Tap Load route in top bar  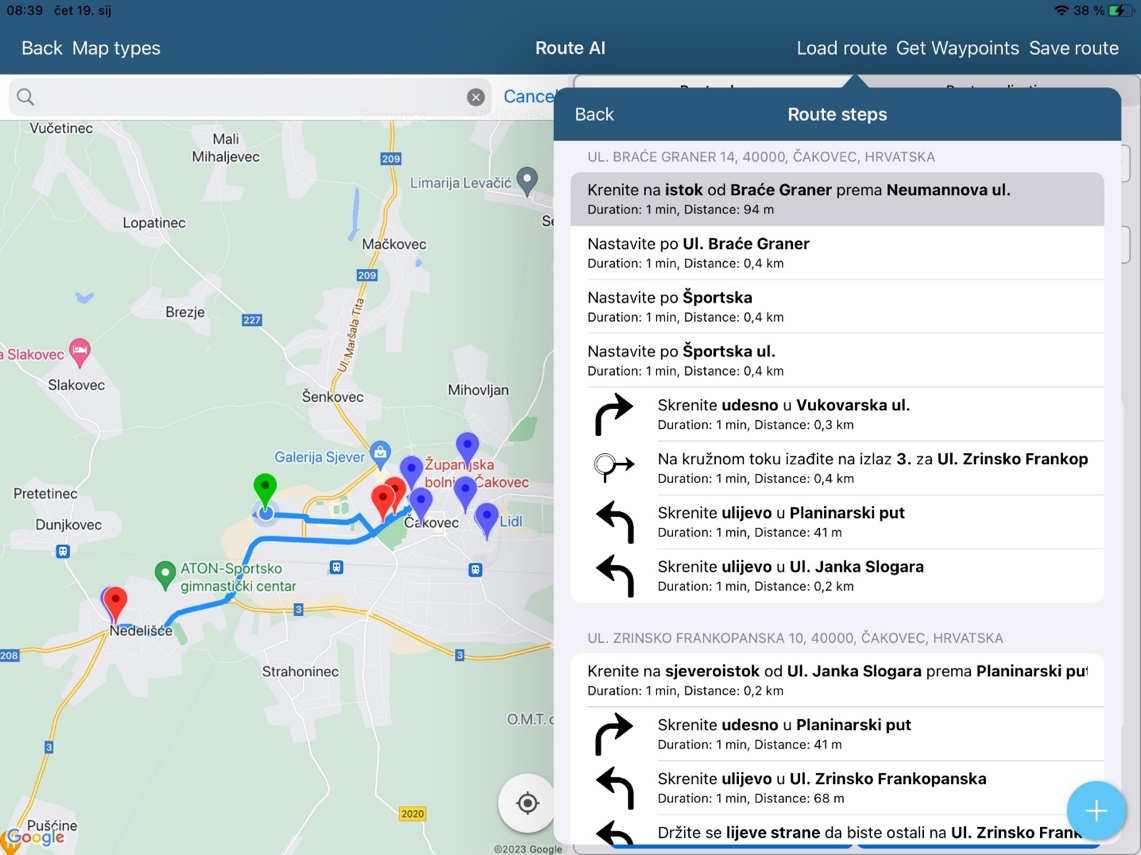point(841,48)
